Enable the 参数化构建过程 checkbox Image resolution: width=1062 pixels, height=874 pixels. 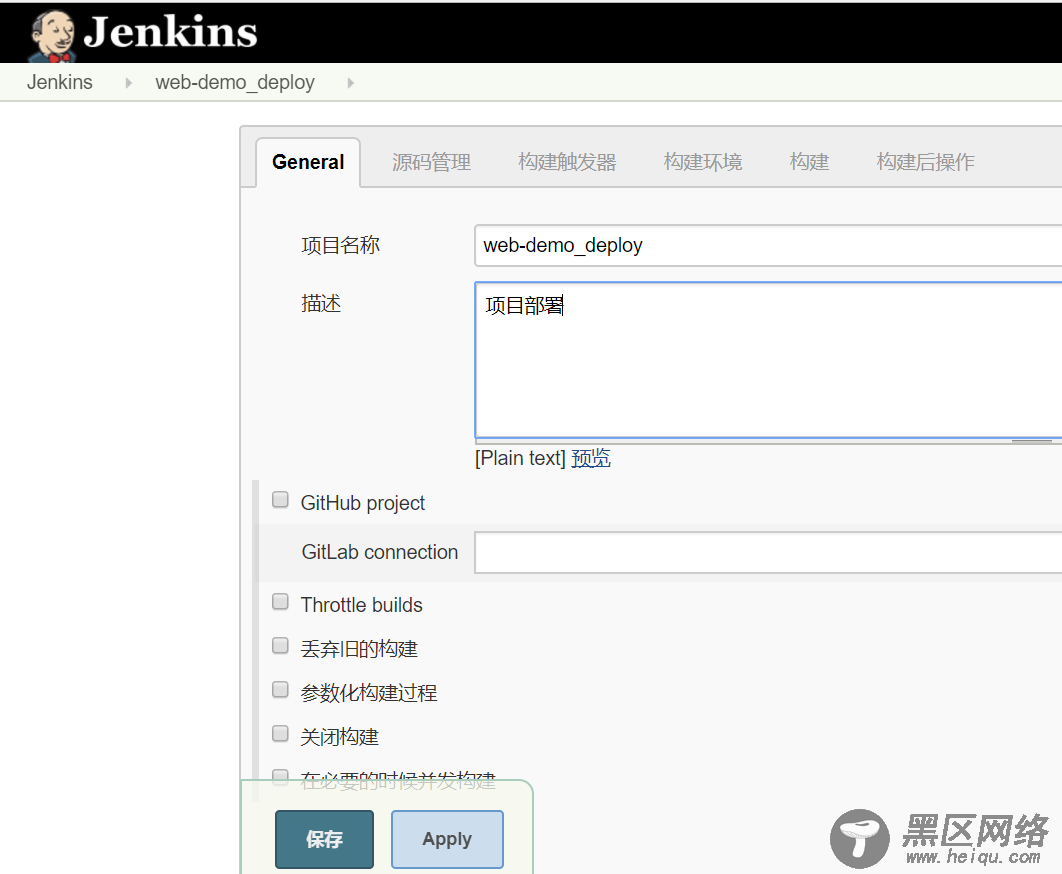280,690
